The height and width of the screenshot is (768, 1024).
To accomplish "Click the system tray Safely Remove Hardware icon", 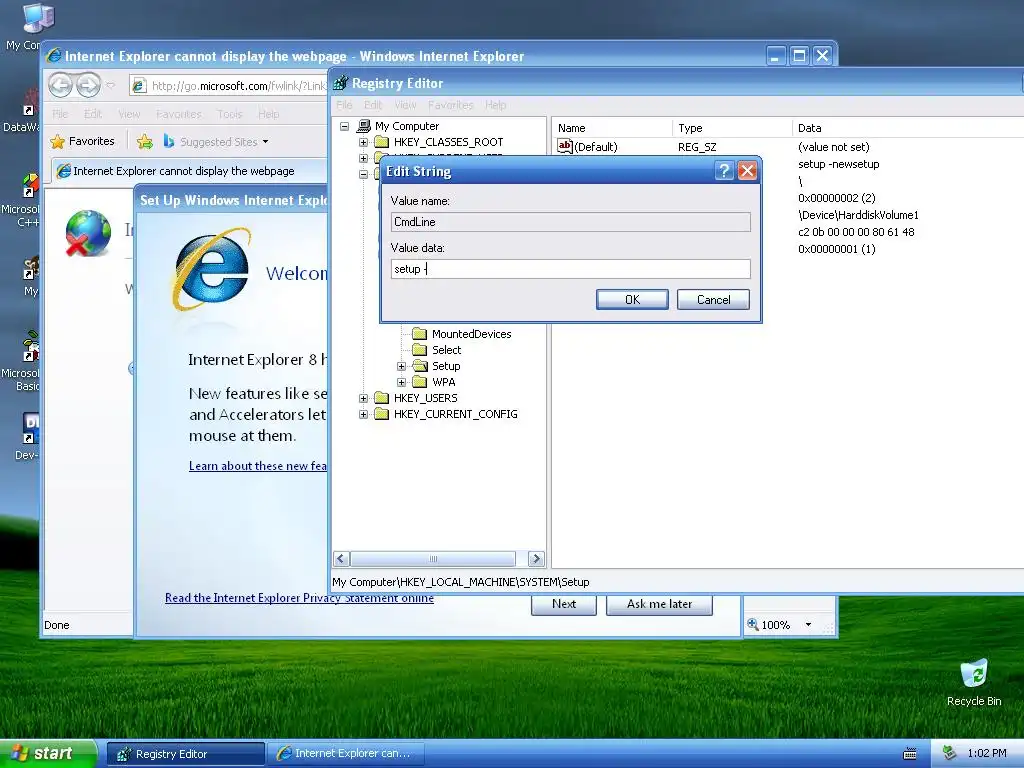I will click(950, 753).
